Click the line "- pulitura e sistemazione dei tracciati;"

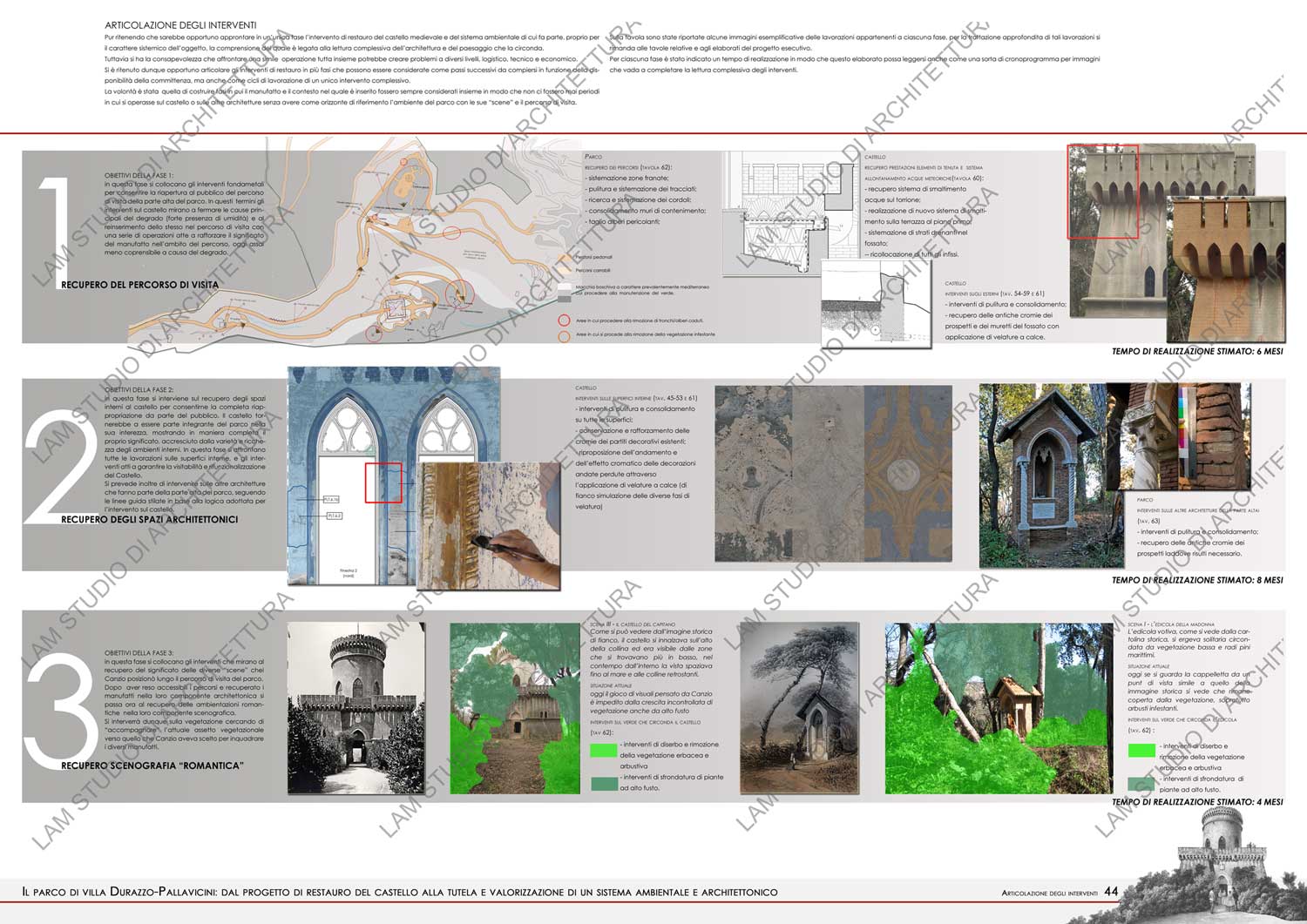coord(640,189)
